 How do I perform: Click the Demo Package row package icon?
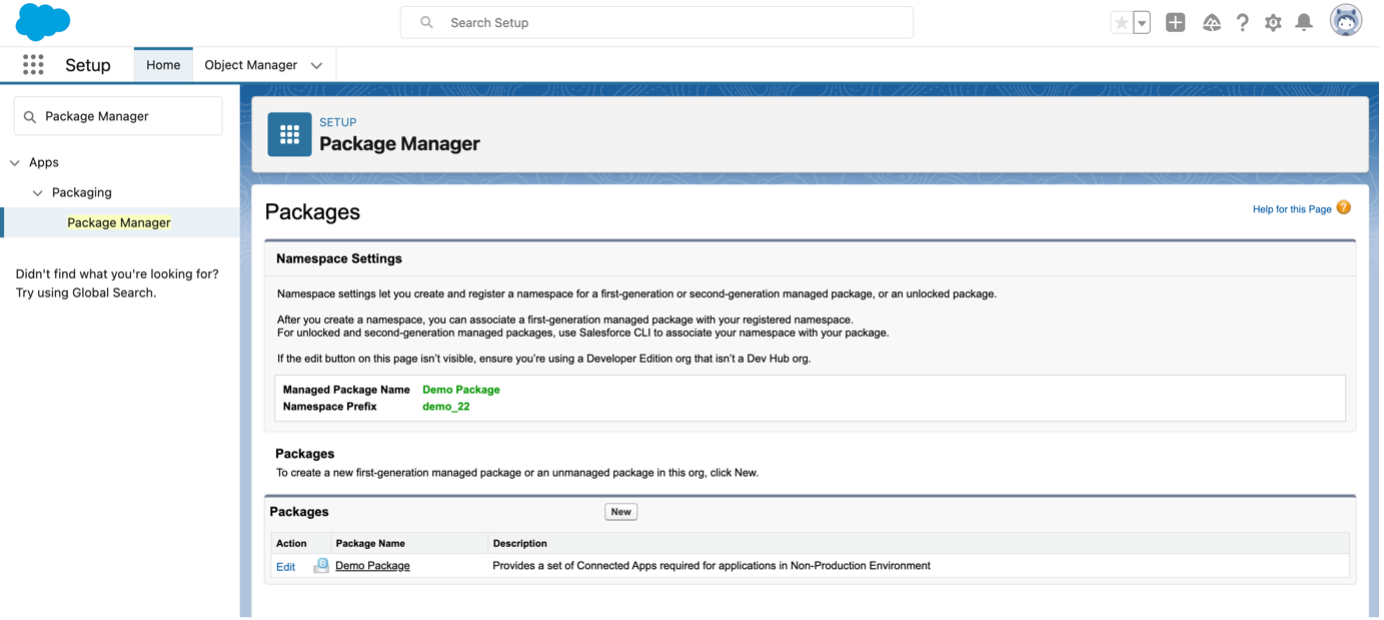(321, 566)
